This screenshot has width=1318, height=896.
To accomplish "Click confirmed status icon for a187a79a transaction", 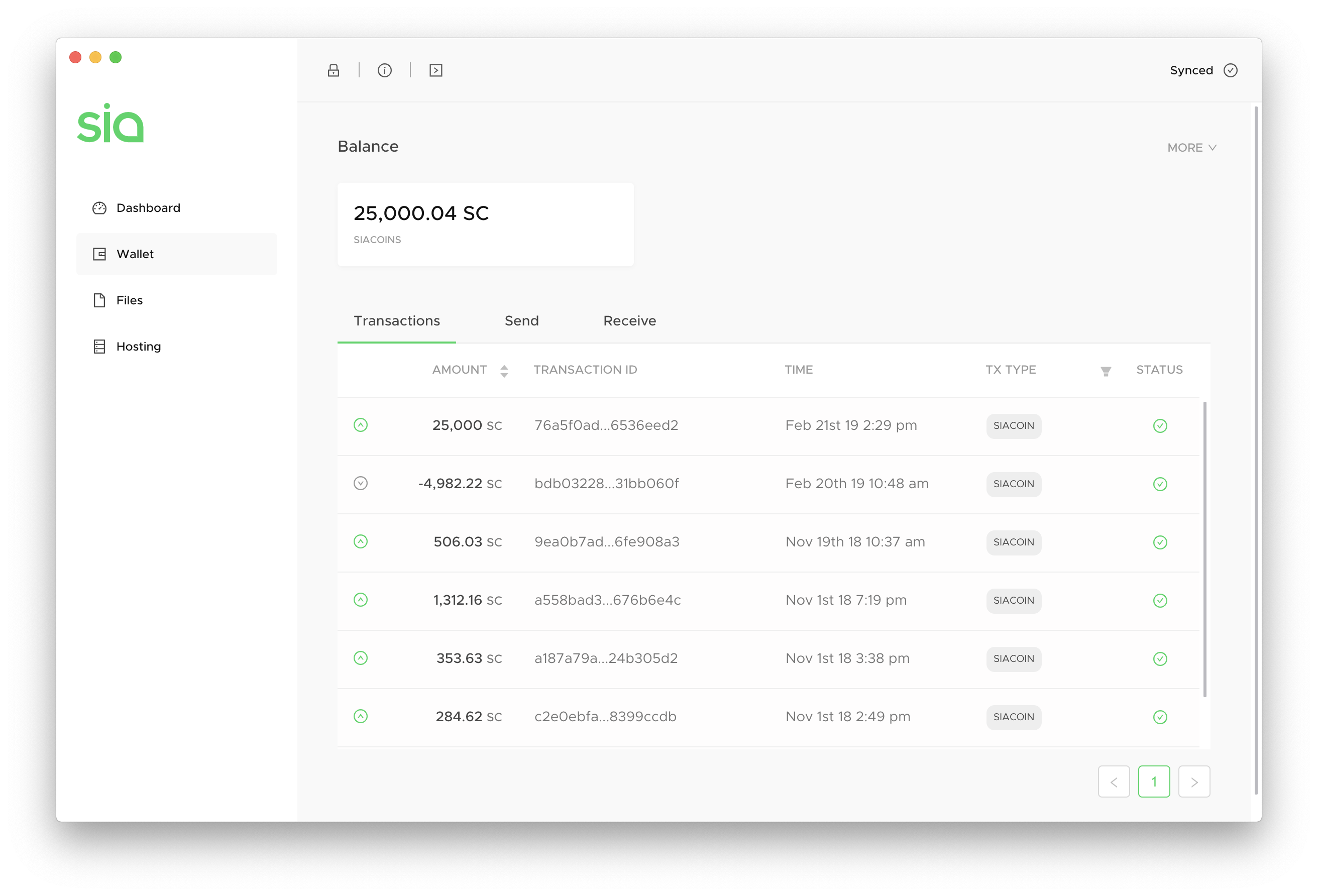I will pyautogui.click(x=1160, y=659).
